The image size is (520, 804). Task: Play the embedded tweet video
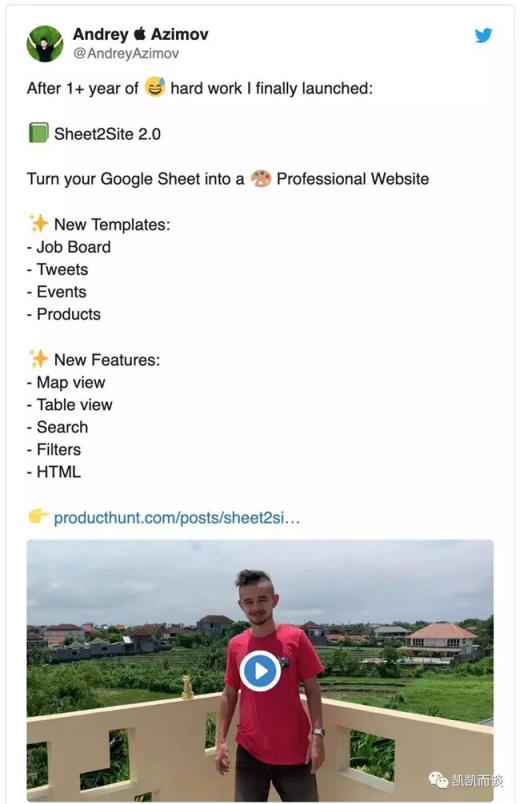[x=260, y=671]
